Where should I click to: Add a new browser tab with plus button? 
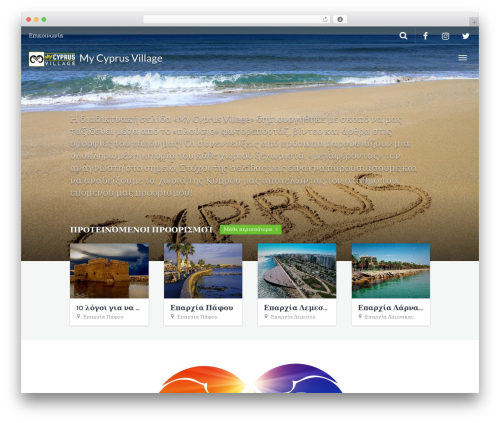point(474,22)
